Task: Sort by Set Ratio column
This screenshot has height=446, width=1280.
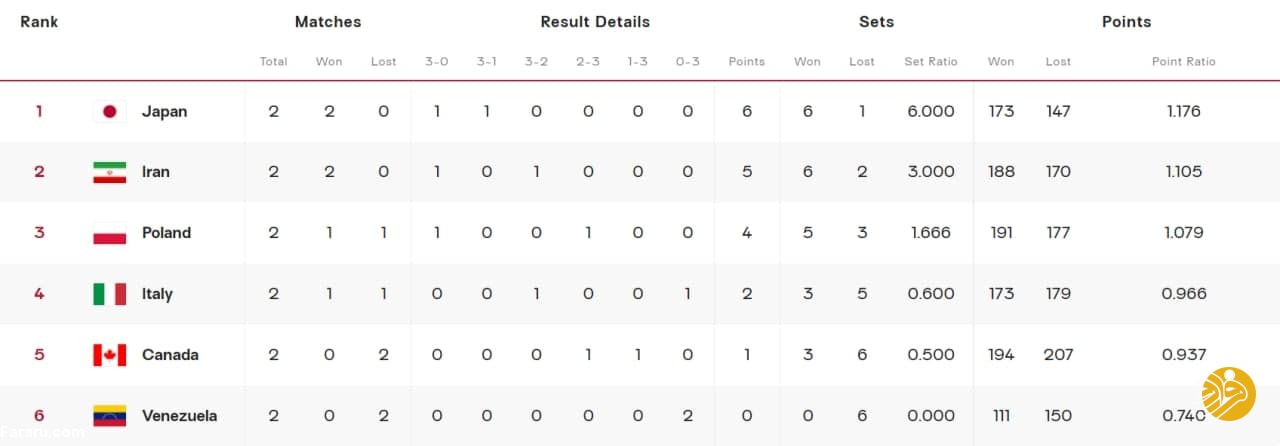Action: click(931, 61)
